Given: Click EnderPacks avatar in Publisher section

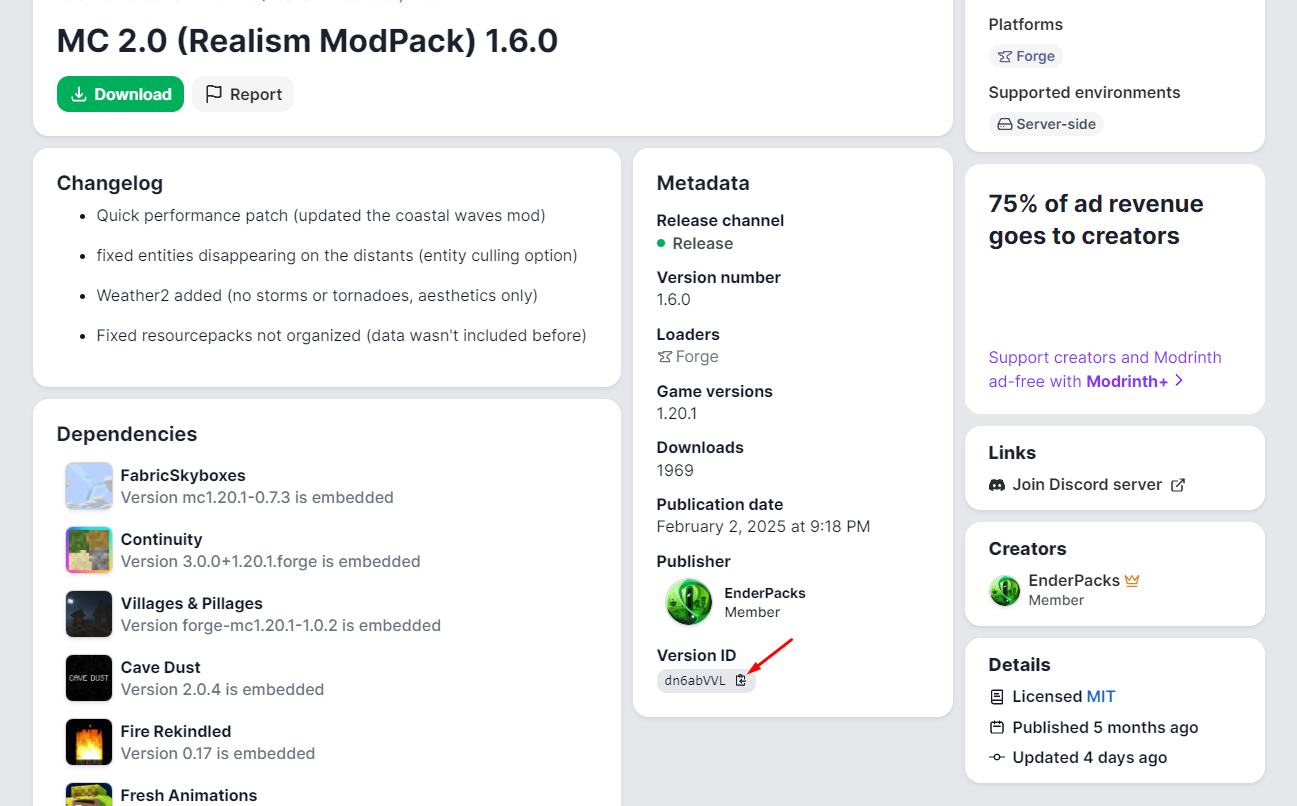Looking at the screenshot, I should click(x=689, y=602).
